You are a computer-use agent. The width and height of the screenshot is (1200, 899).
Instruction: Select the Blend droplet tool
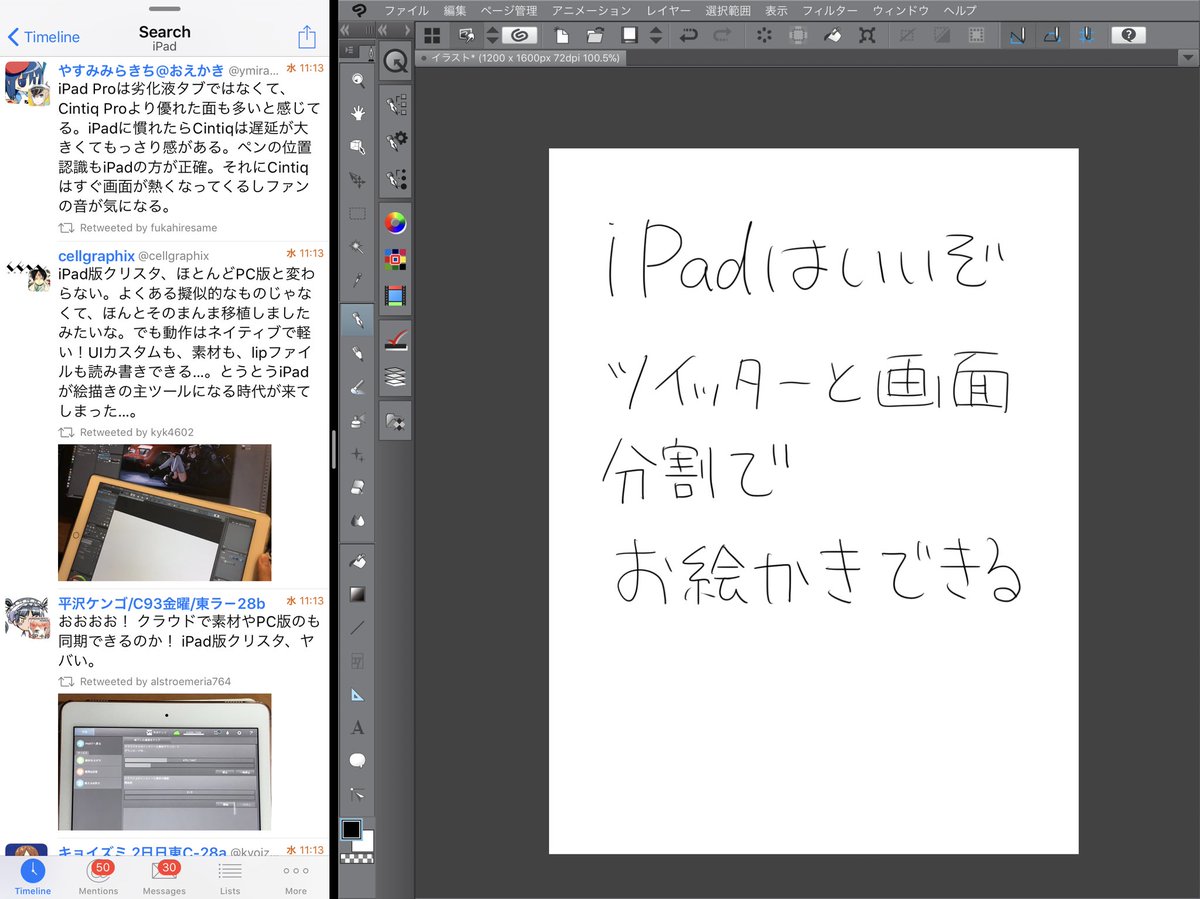pos(358,521)
